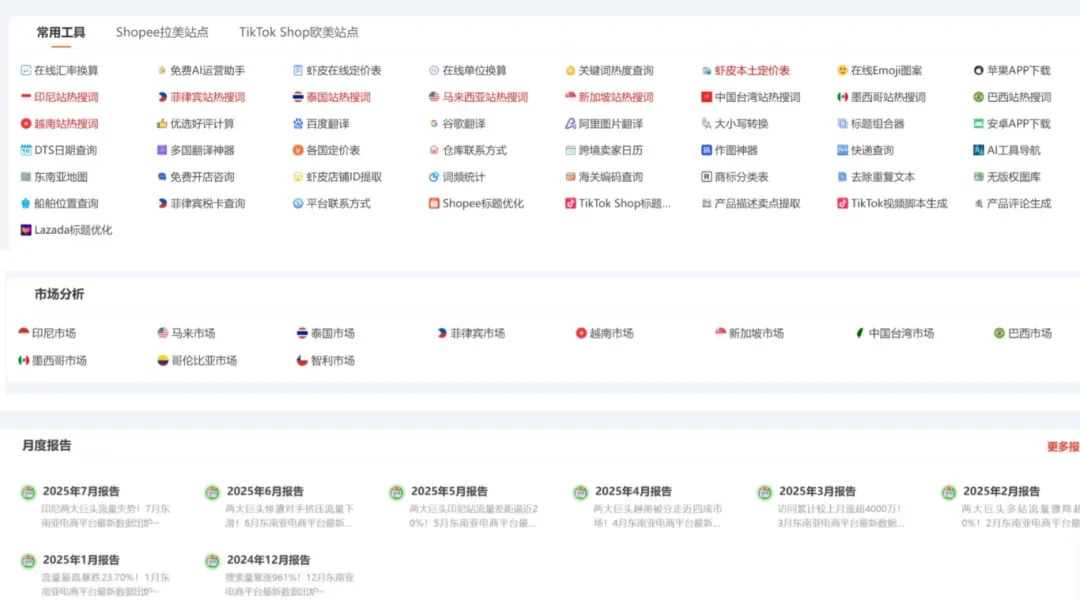Click the icon beside 在线汇率换算
Viewport: 1080px width, 600px height.
[x=25, y=70]
